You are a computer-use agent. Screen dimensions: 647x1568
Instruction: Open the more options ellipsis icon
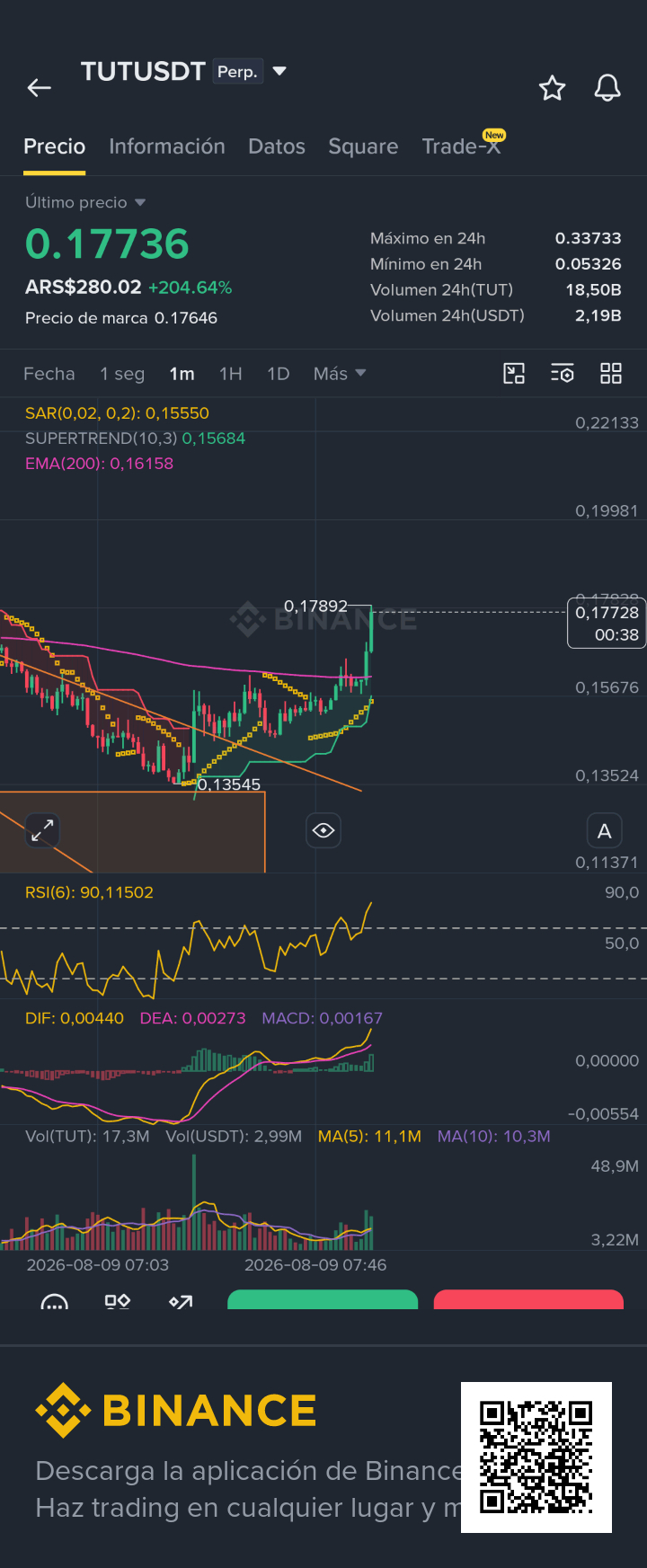click(55, 1301)
